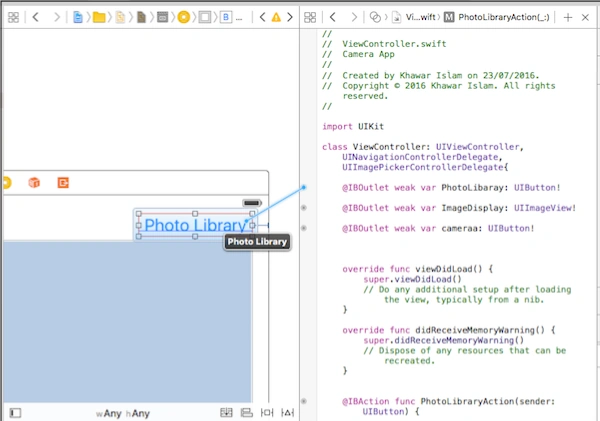Toggle the document outline panel
This screenshot has height=421, width=600.
click(x=15, y=413)
